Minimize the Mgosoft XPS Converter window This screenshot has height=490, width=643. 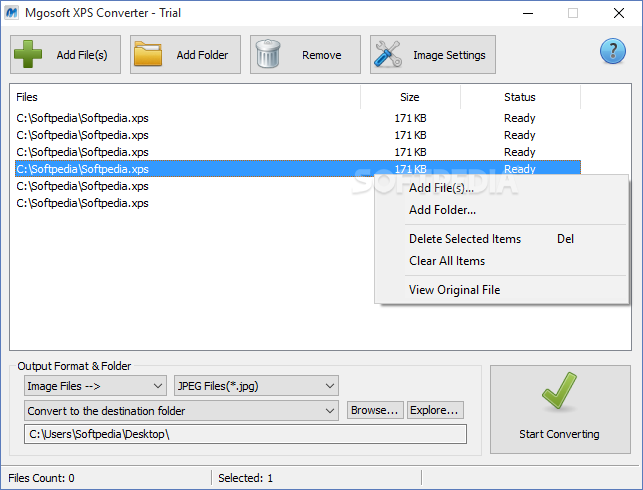tap(528, 13)
